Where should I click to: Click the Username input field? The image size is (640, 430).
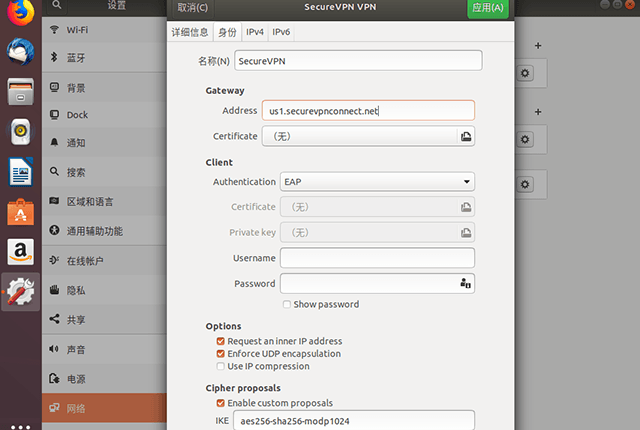pos(377,258)
